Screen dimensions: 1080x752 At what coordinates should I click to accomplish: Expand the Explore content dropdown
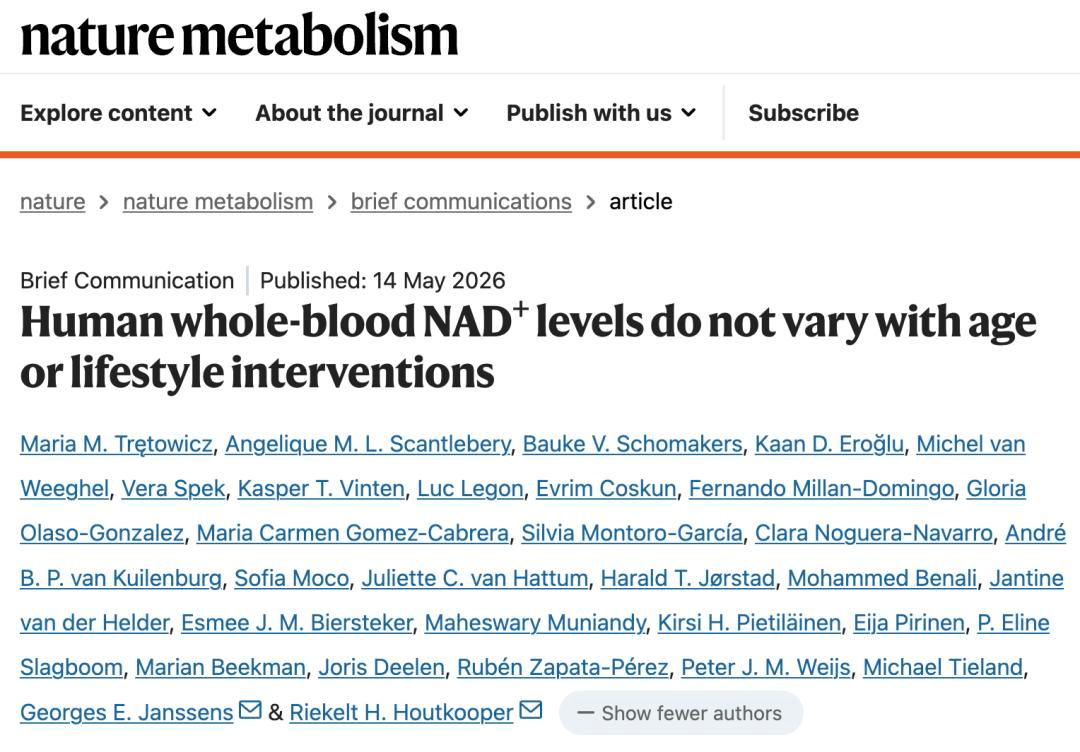pos(118,113)
